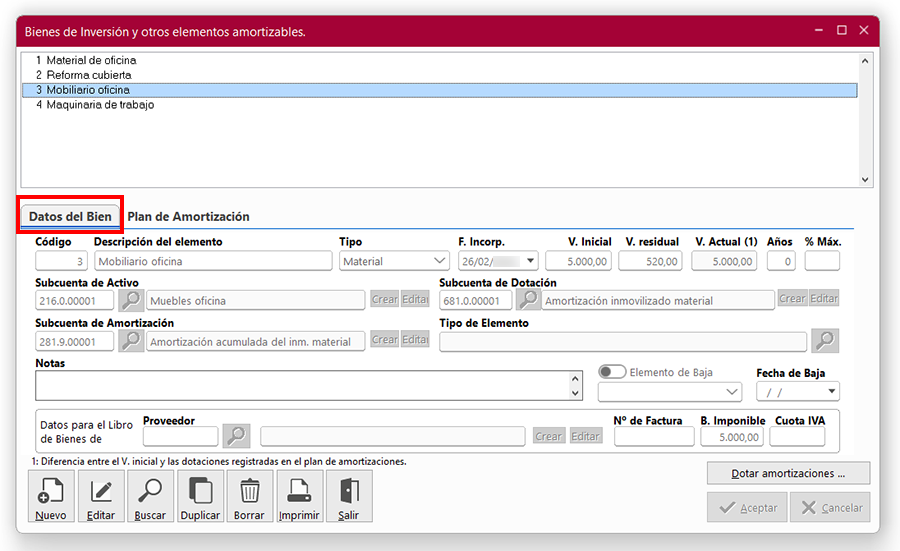This screenshot has height=551, width=900.
Task: Open search with Buscar magnifier button
Action: tap(150, 497)
